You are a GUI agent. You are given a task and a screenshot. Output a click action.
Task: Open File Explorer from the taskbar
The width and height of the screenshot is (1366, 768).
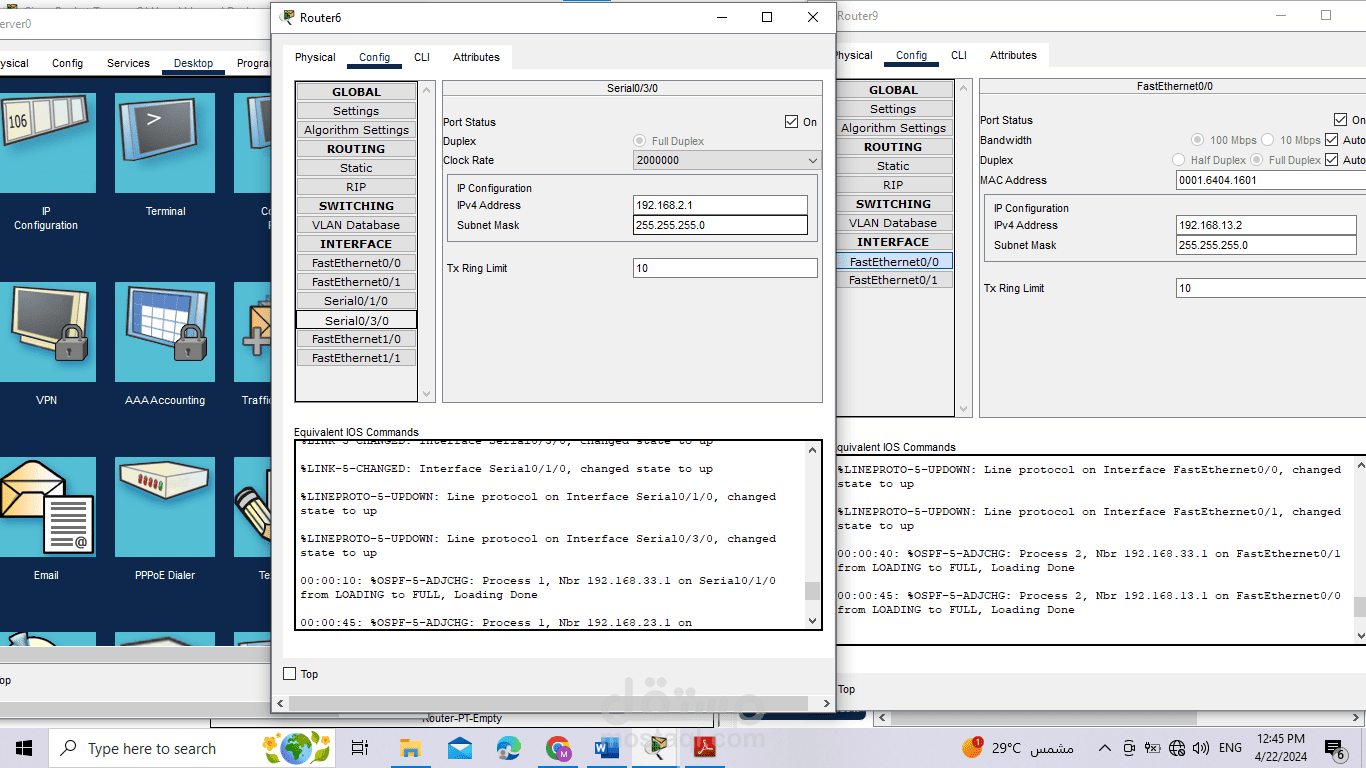pos(410,748)
